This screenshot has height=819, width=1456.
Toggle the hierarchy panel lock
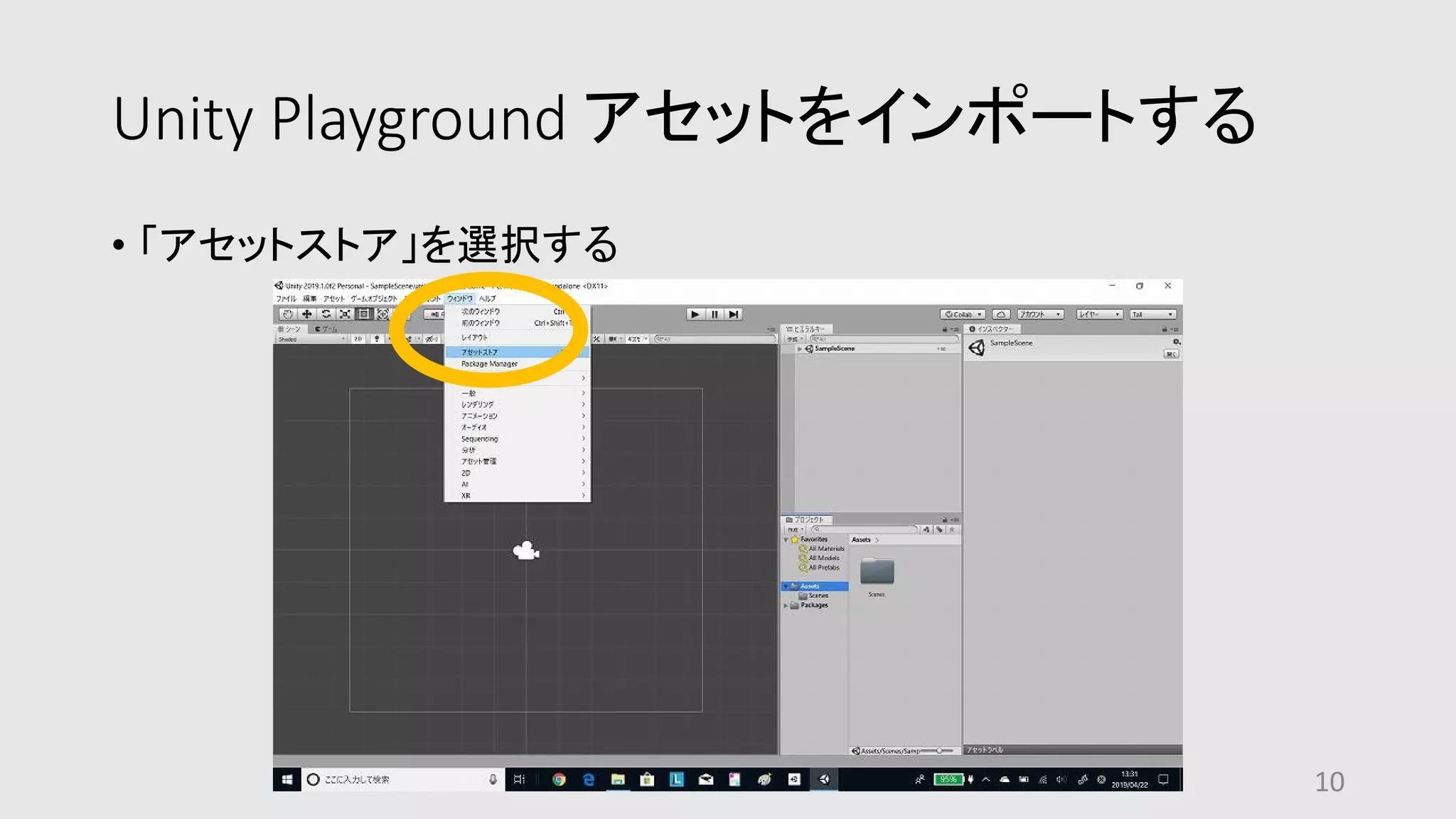click(945, 329)
